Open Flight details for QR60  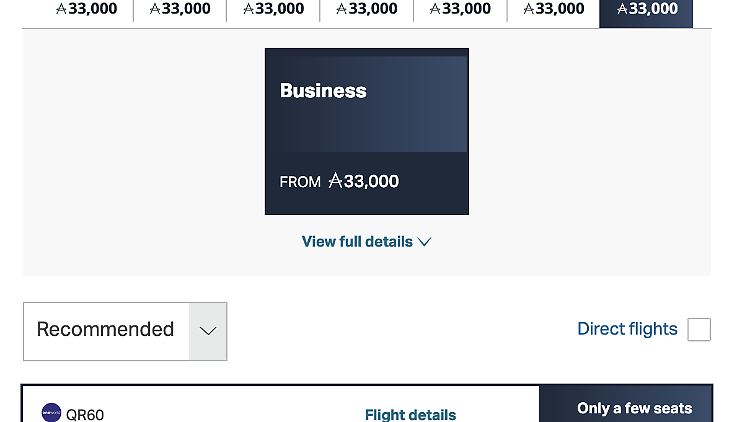[x=410, y=414]
